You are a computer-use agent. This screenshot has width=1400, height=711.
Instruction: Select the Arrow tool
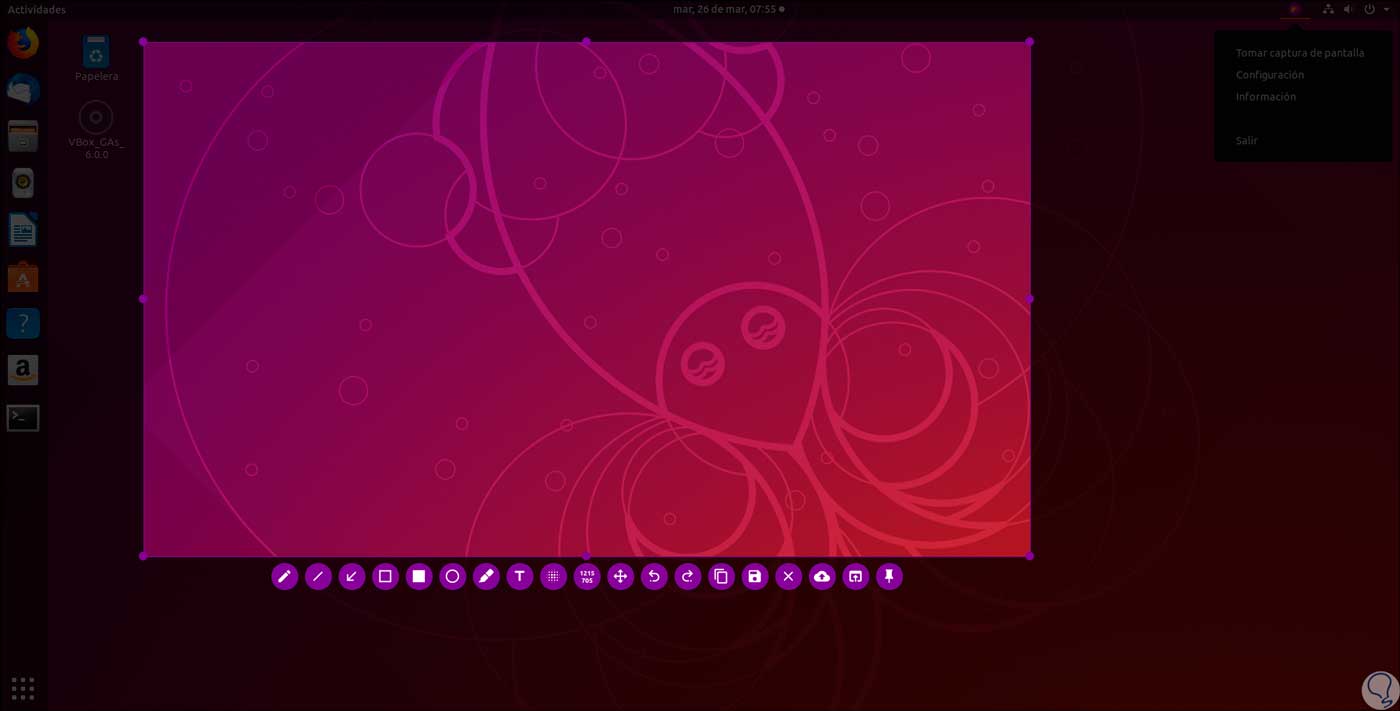point(352,576)
